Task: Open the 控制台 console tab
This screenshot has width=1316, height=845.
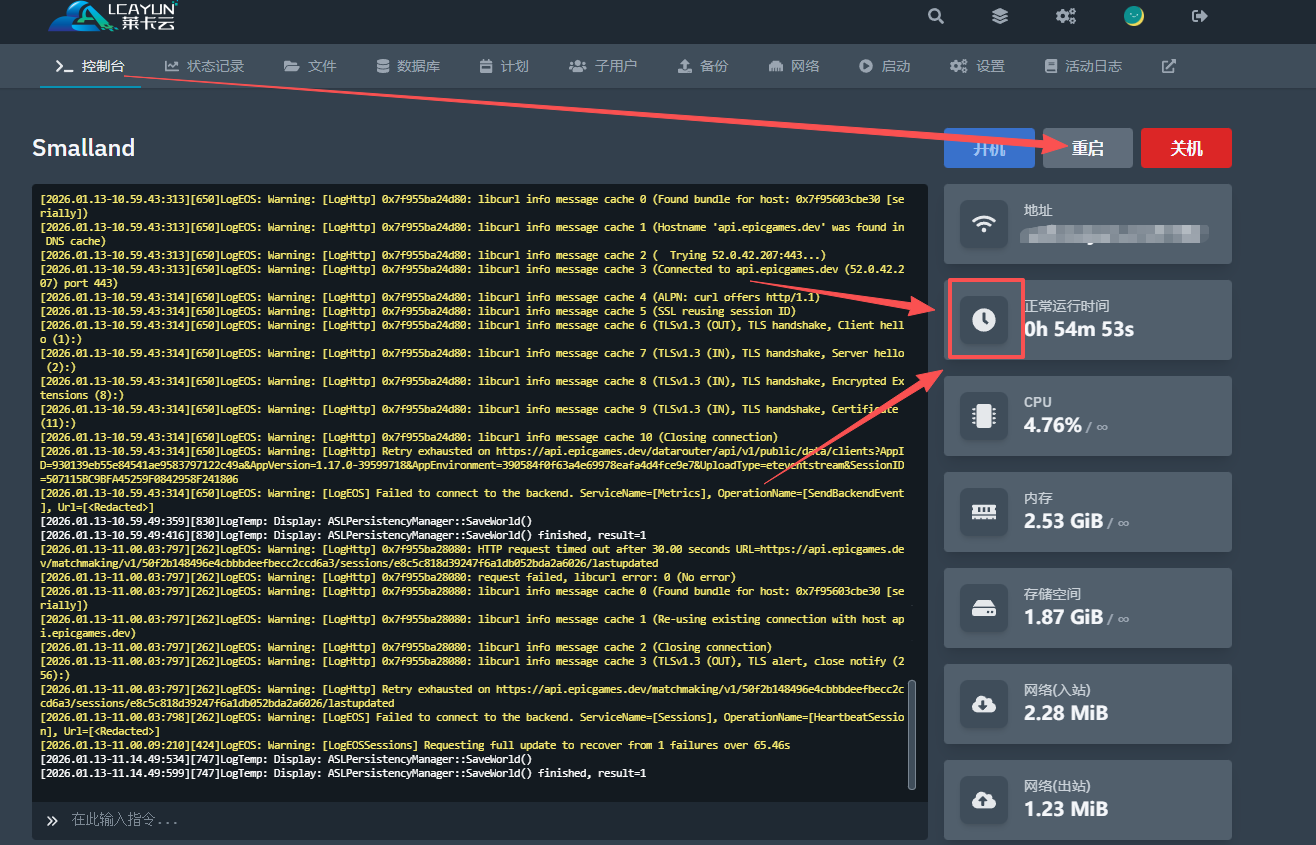Action: (90, 66)
